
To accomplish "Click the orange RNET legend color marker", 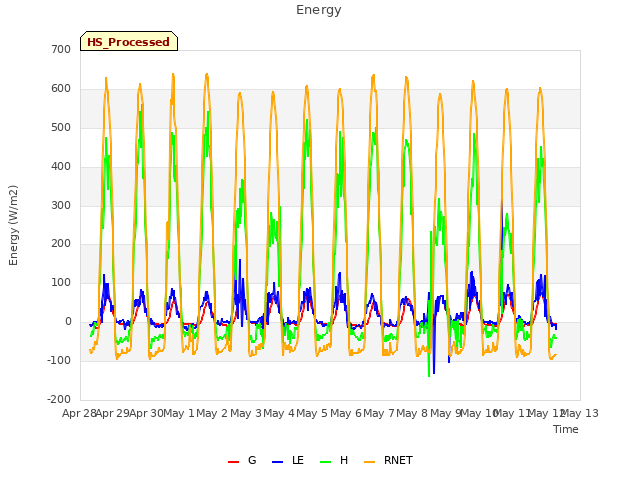I will [x=369, y=462].
